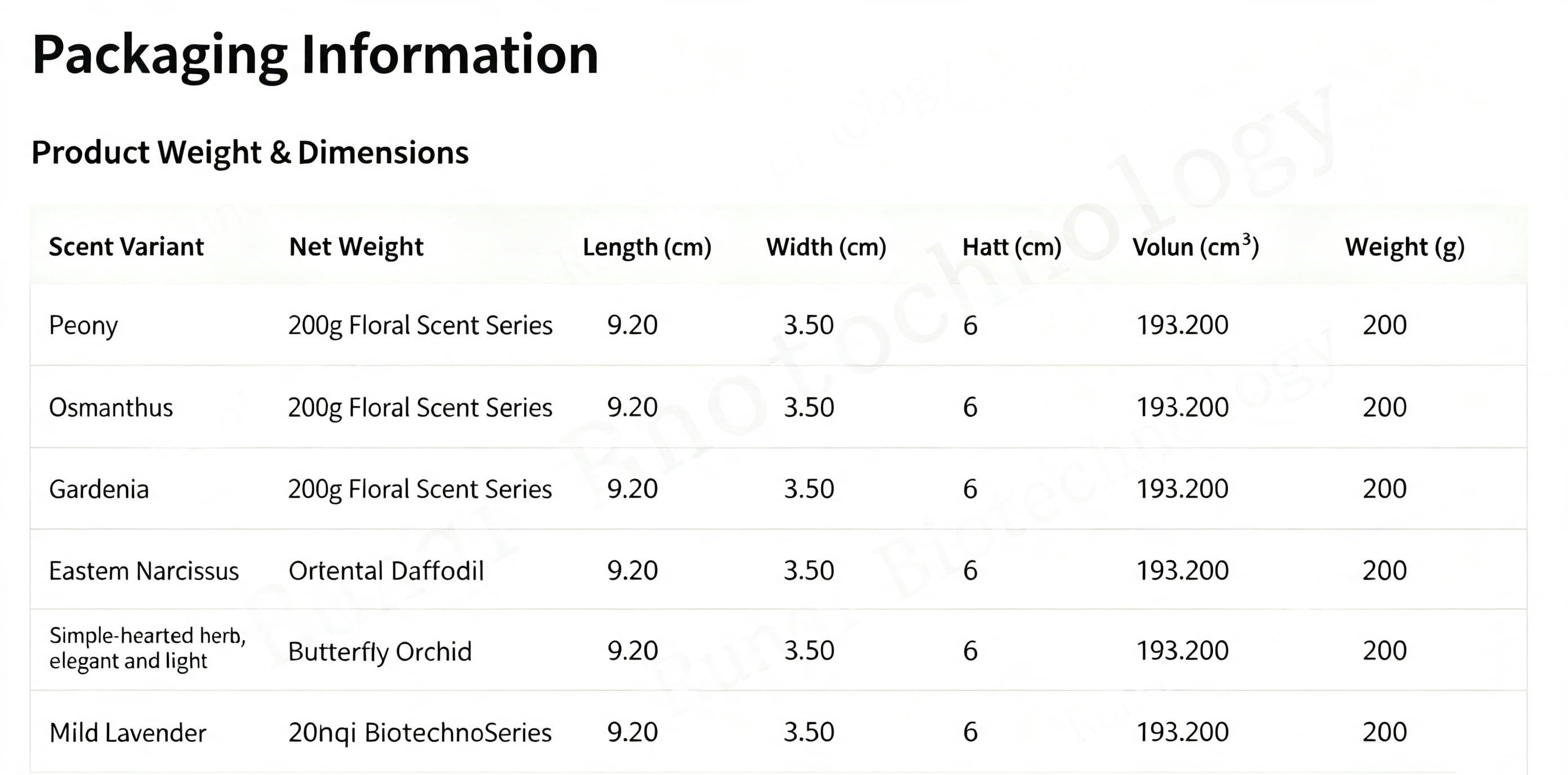Select the Osmanthus scent variant cell
Viewport: 1568px width, 775px height.
coord(111,407)
